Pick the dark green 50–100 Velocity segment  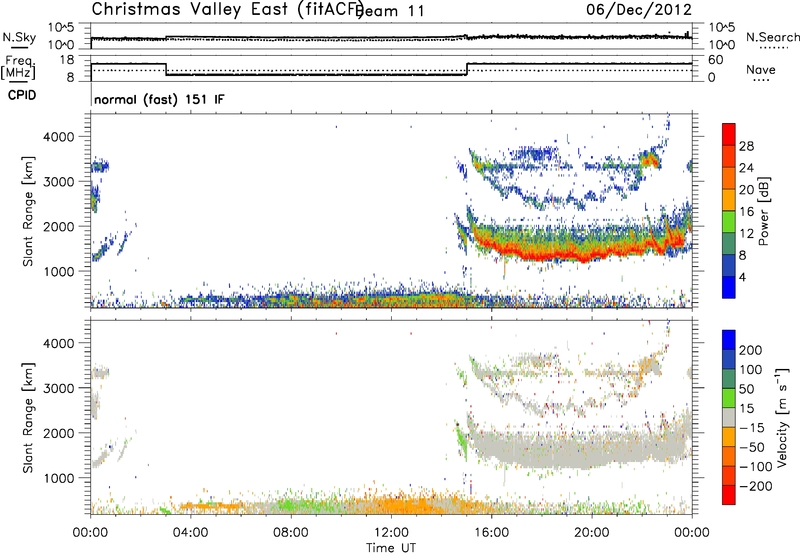click(x=729, y=379)
